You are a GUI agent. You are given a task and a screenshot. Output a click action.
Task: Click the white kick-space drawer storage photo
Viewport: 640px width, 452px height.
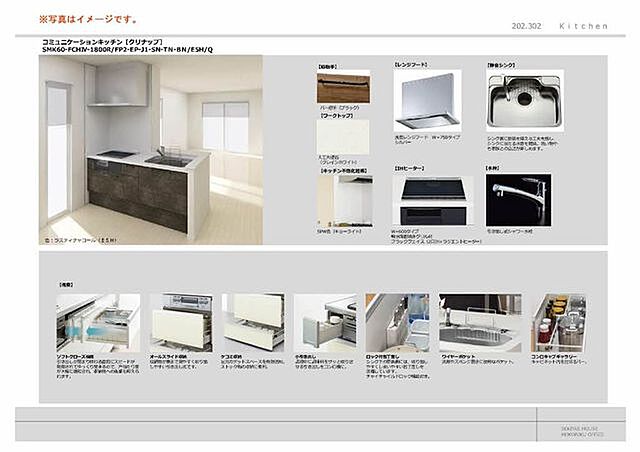[x=253, y=321]
